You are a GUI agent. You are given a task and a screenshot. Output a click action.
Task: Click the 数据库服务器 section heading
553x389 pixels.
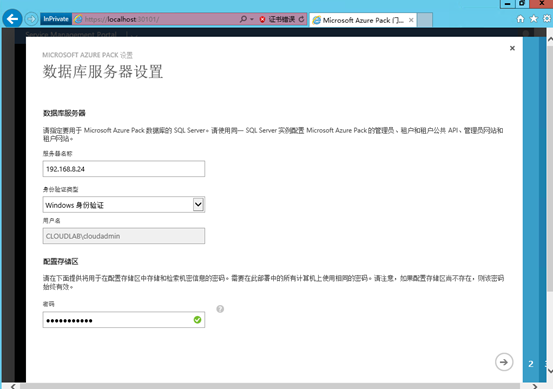click(x=64, y=113)
